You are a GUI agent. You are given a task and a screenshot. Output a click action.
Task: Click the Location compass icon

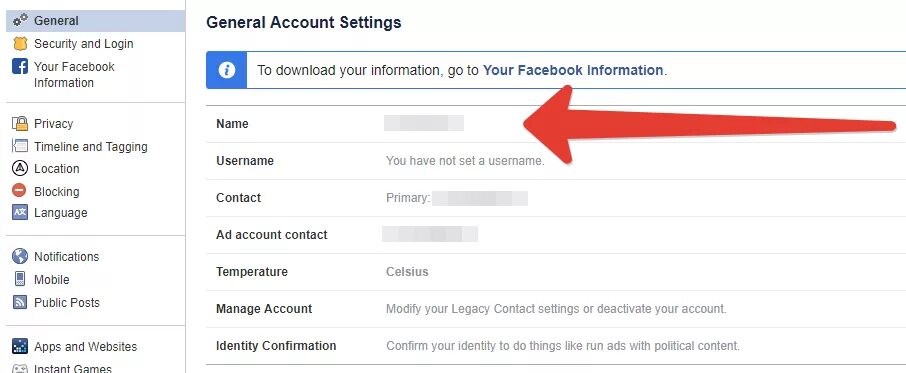click(x=20, y=169)
